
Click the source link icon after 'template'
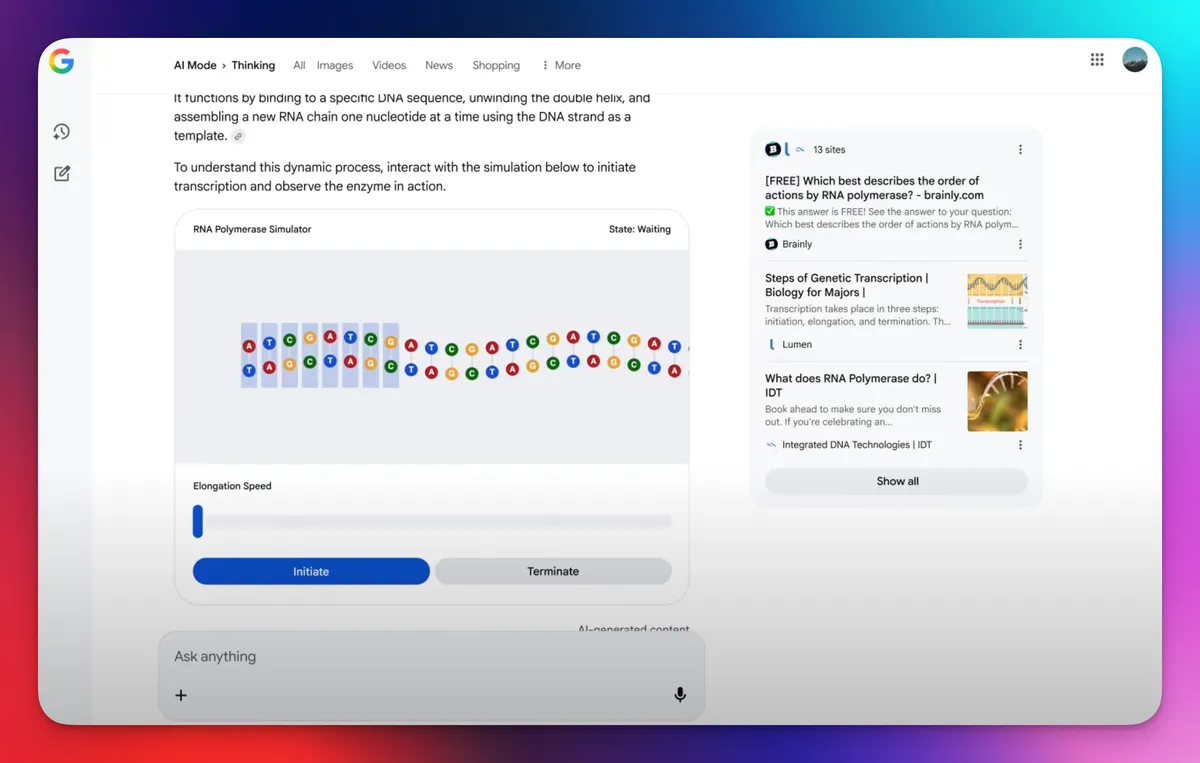pos(238,136)
